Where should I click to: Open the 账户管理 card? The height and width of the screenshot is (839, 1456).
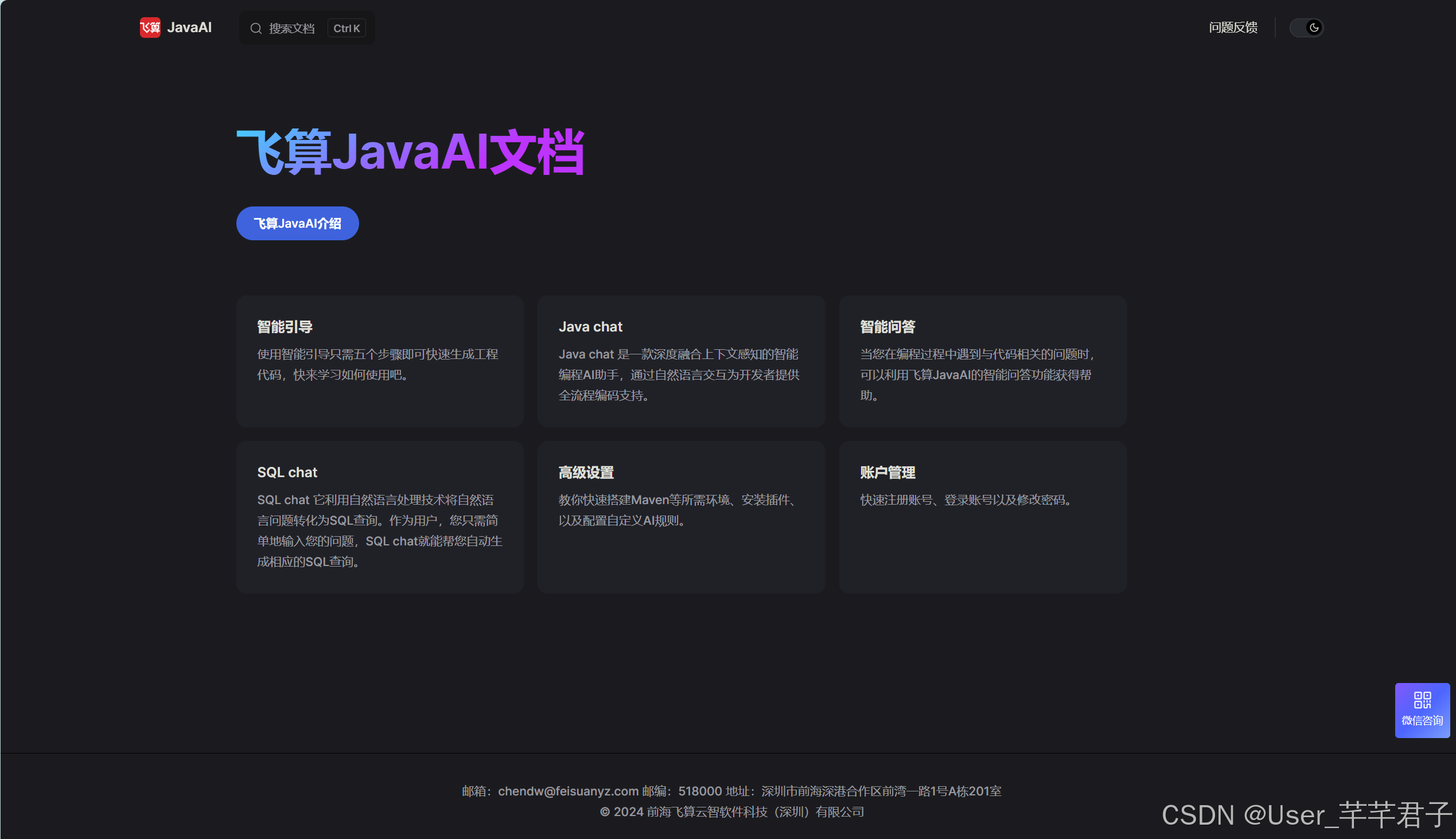coord(983,517)
